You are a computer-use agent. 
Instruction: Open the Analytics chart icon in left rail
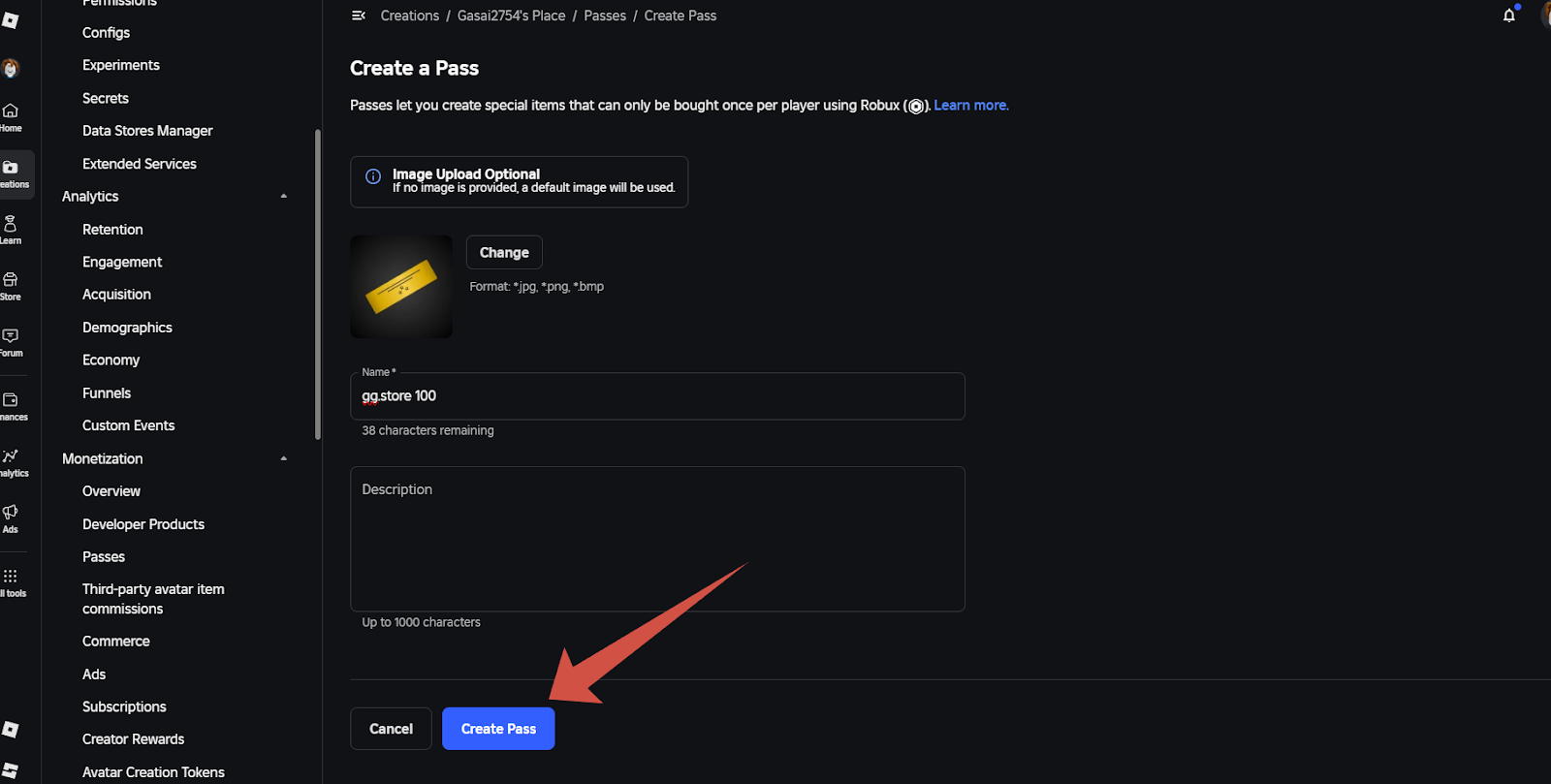pyautogui.click(x=11, y=456)
